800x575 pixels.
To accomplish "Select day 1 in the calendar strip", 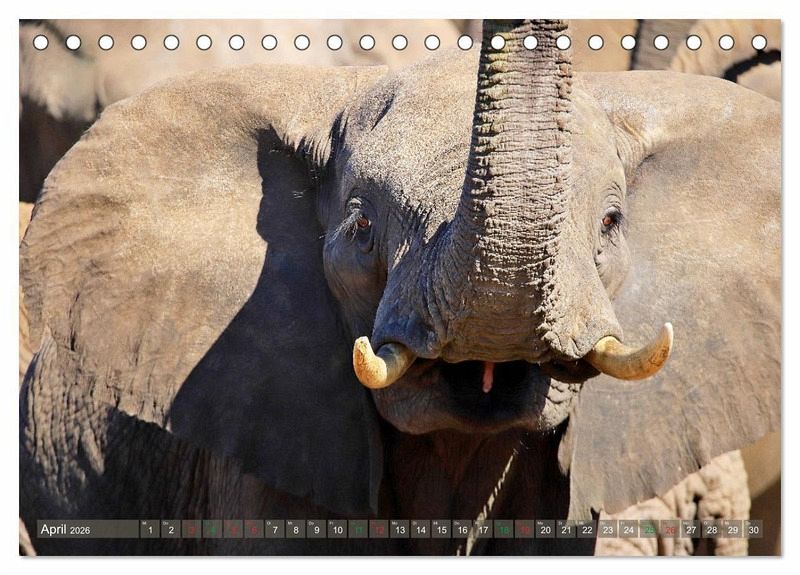I will [x=149, y=529].
